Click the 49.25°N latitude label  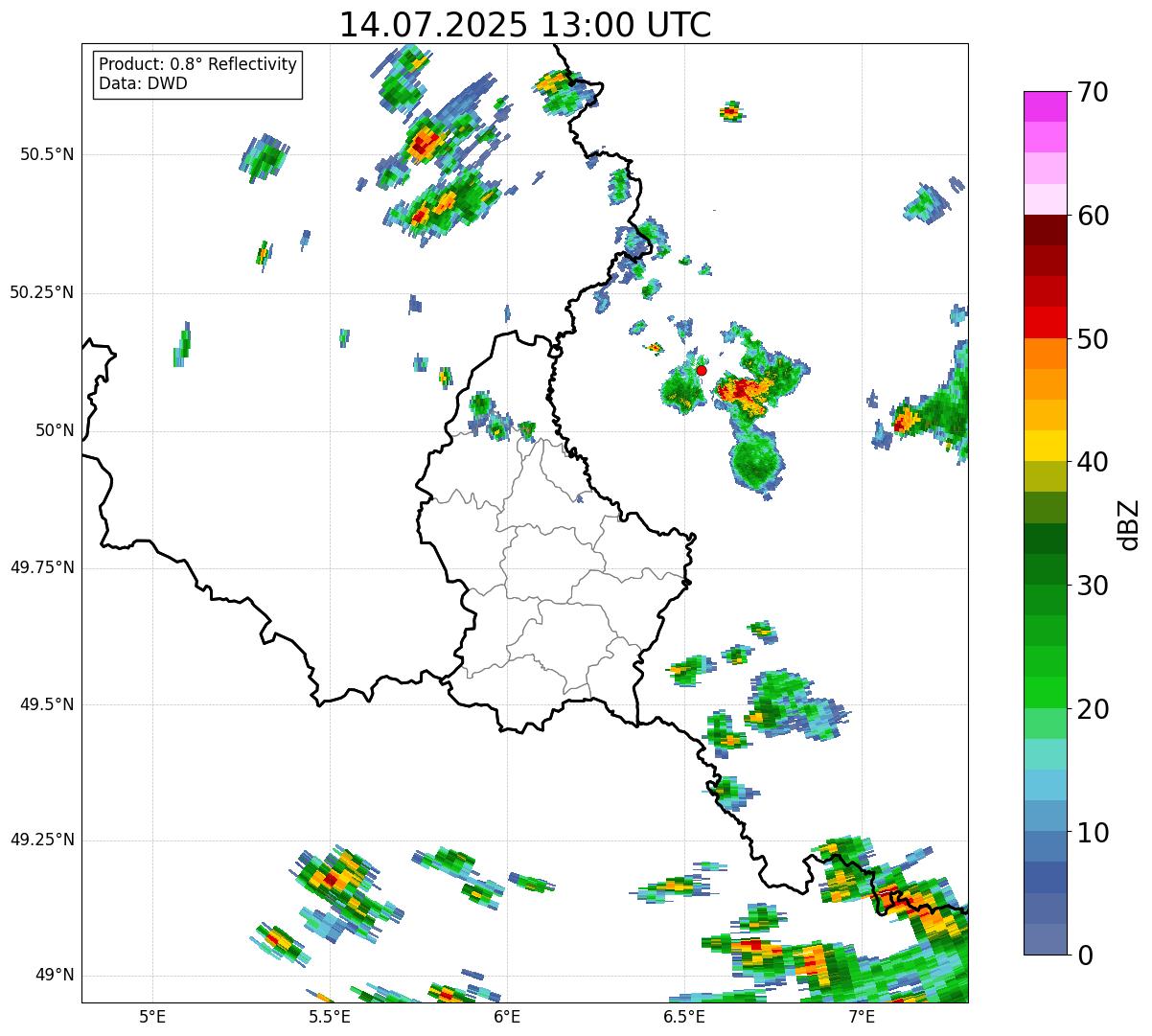tap(42, 840)
